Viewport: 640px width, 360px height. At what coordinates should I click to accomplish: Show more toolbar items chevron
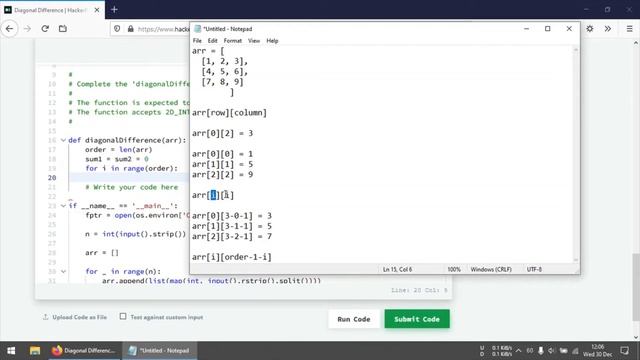pyautogui.click(x=608, y=29)
